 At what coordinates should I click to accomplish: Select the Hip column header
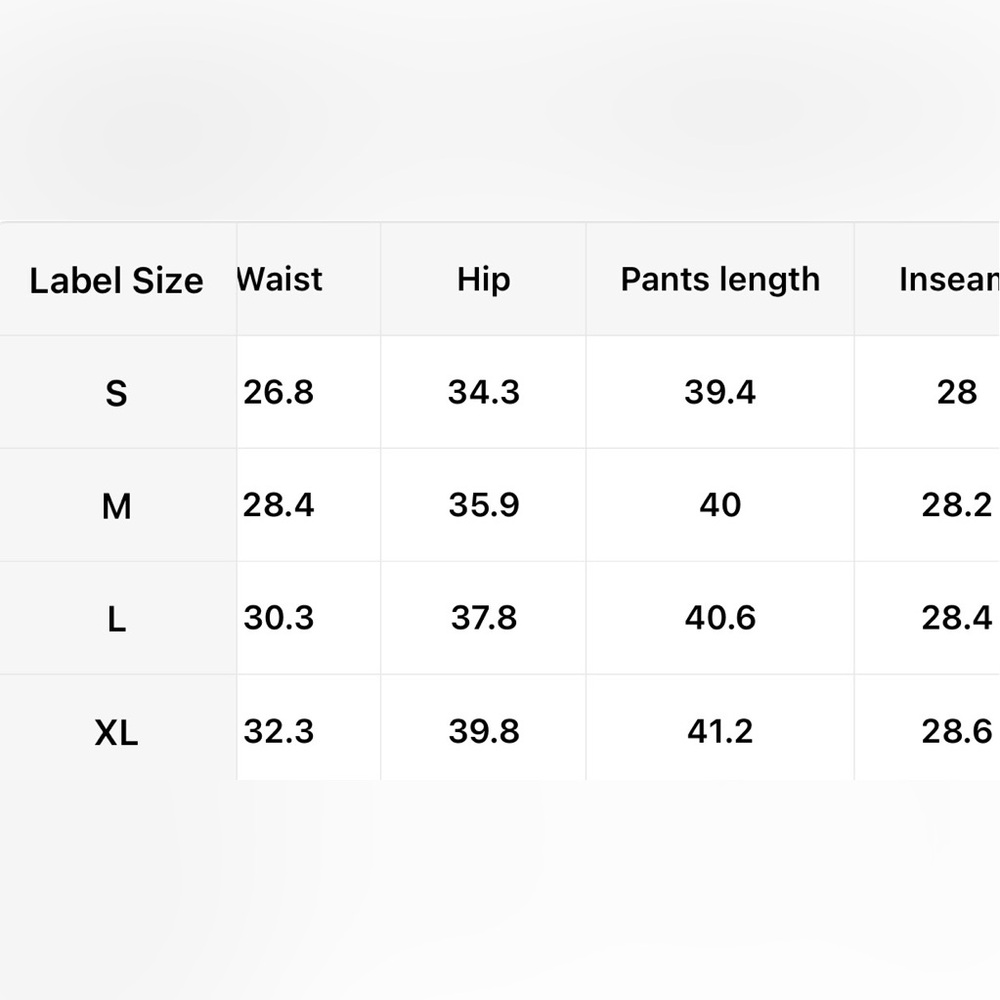(x=484, y=280)
